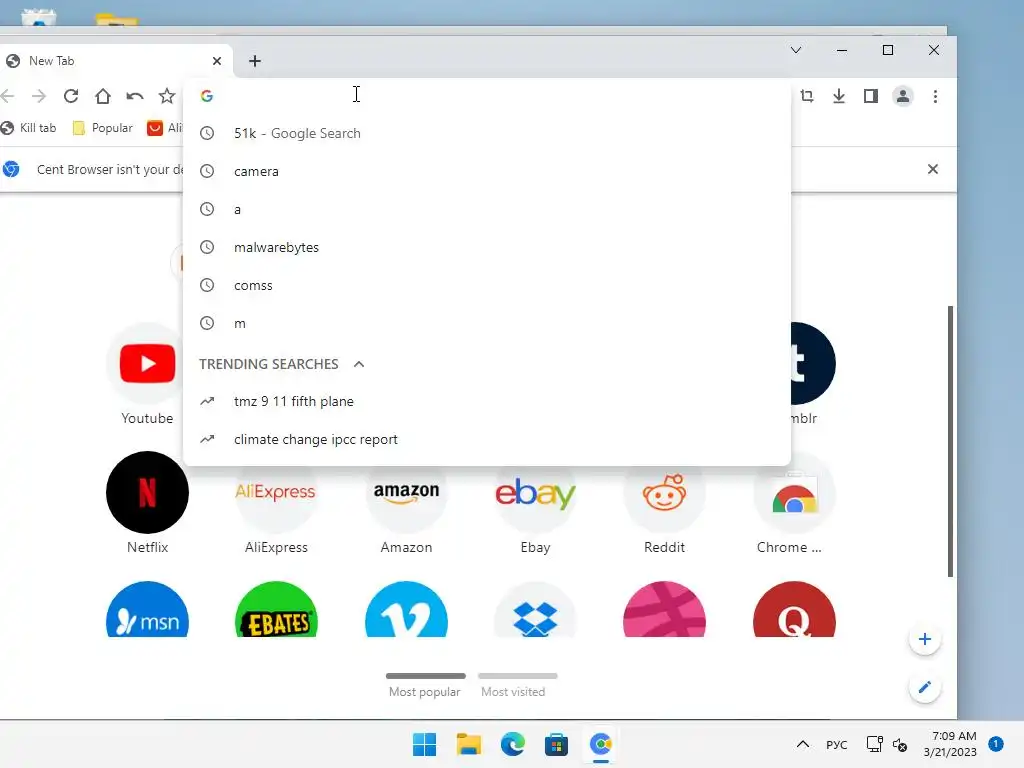Collapse the Trending Searches section
Screen dimensions: 1024x768
pos(359,364)
